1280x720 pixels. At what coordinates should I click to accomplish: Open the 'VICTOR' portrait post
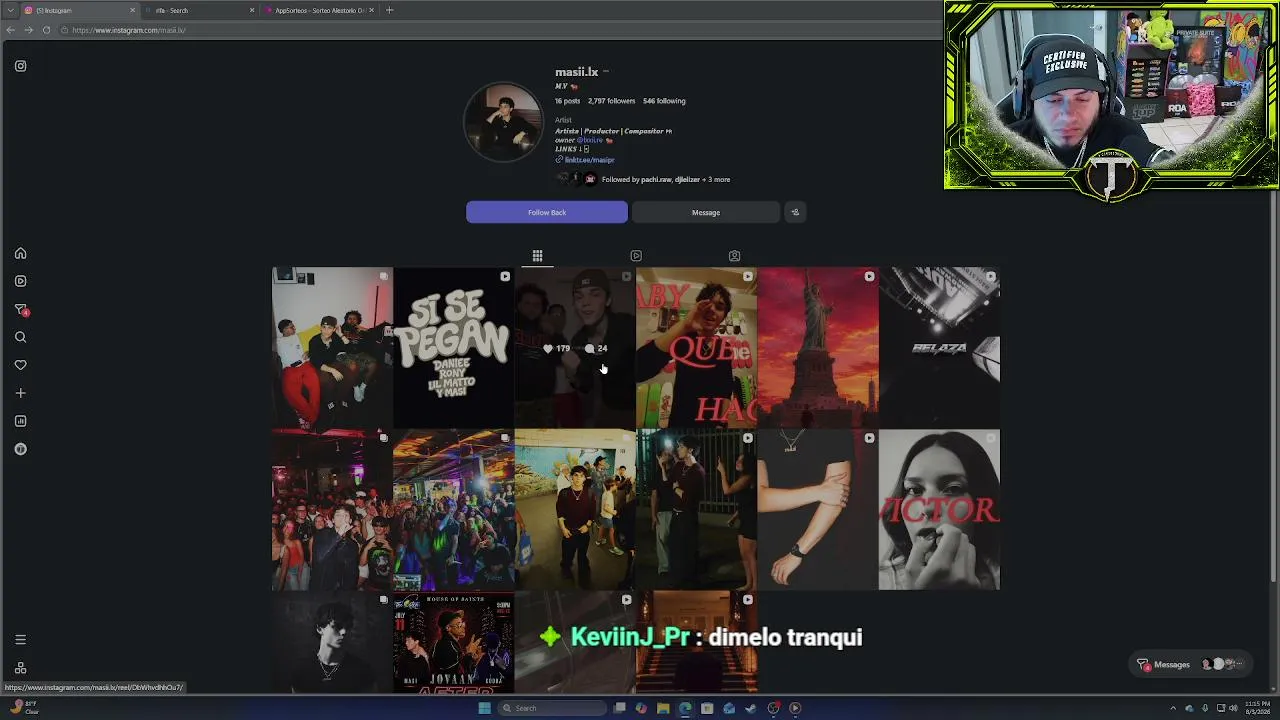939,509
